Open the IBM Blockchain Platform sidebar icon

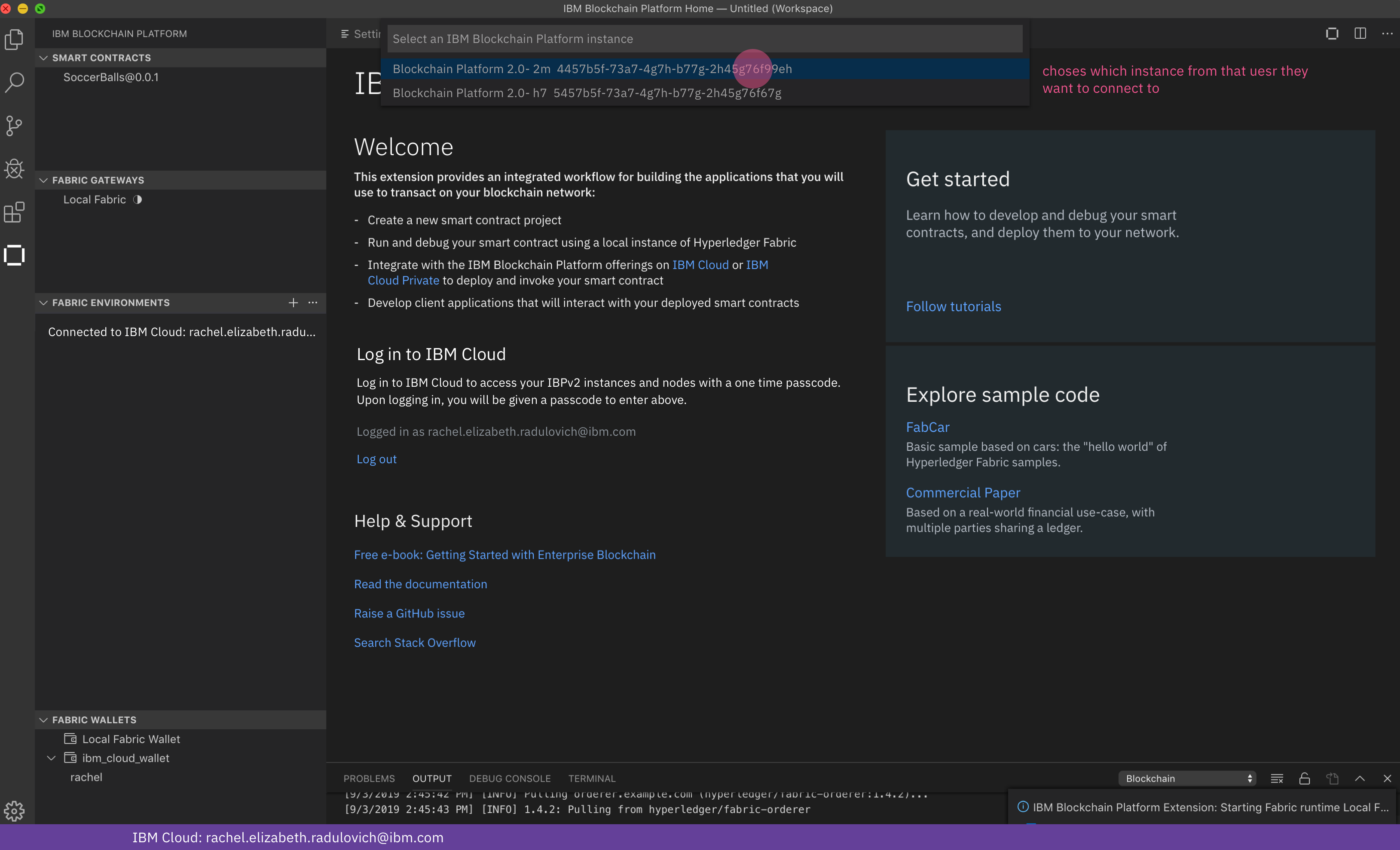14,256
